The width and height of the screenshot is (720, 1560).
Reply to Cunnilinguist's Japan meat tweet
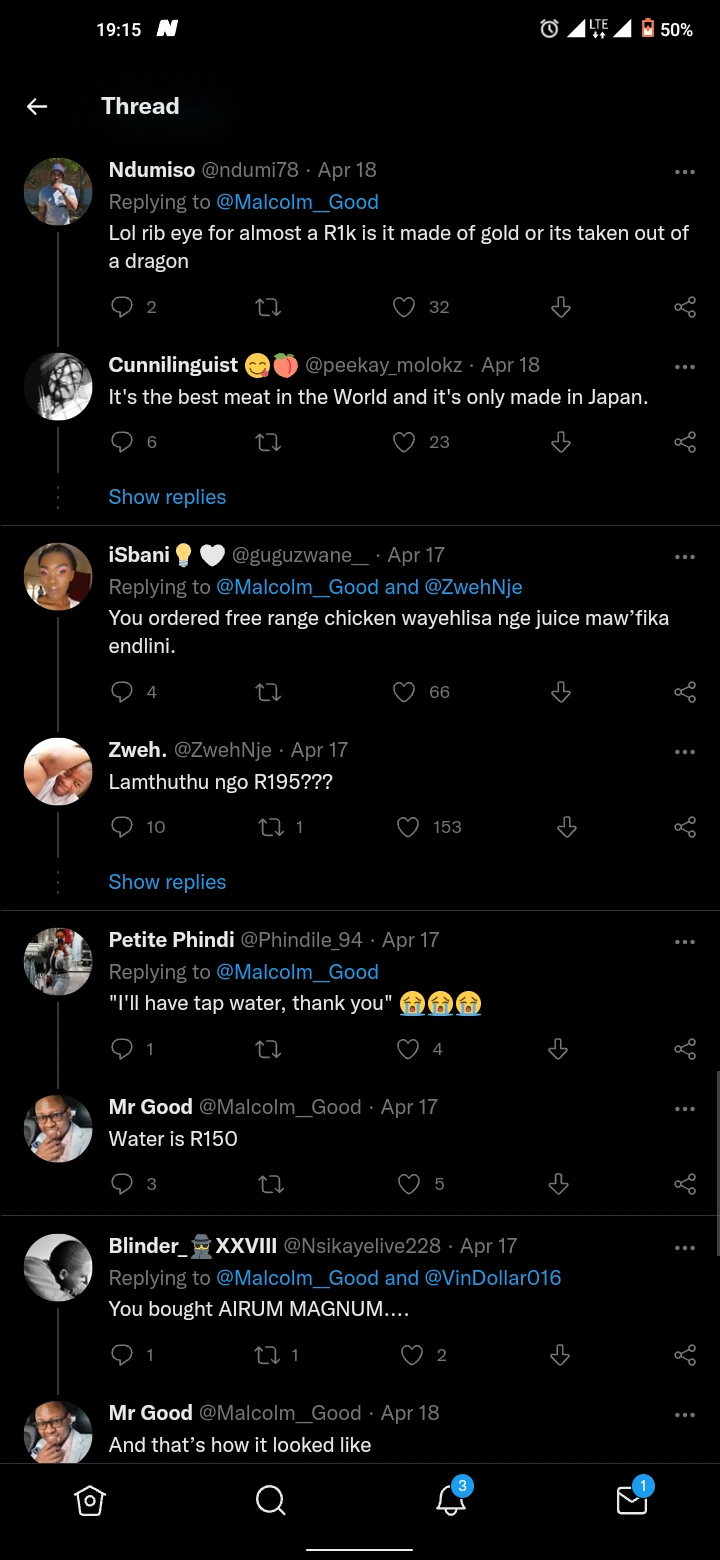click(122, 442)
